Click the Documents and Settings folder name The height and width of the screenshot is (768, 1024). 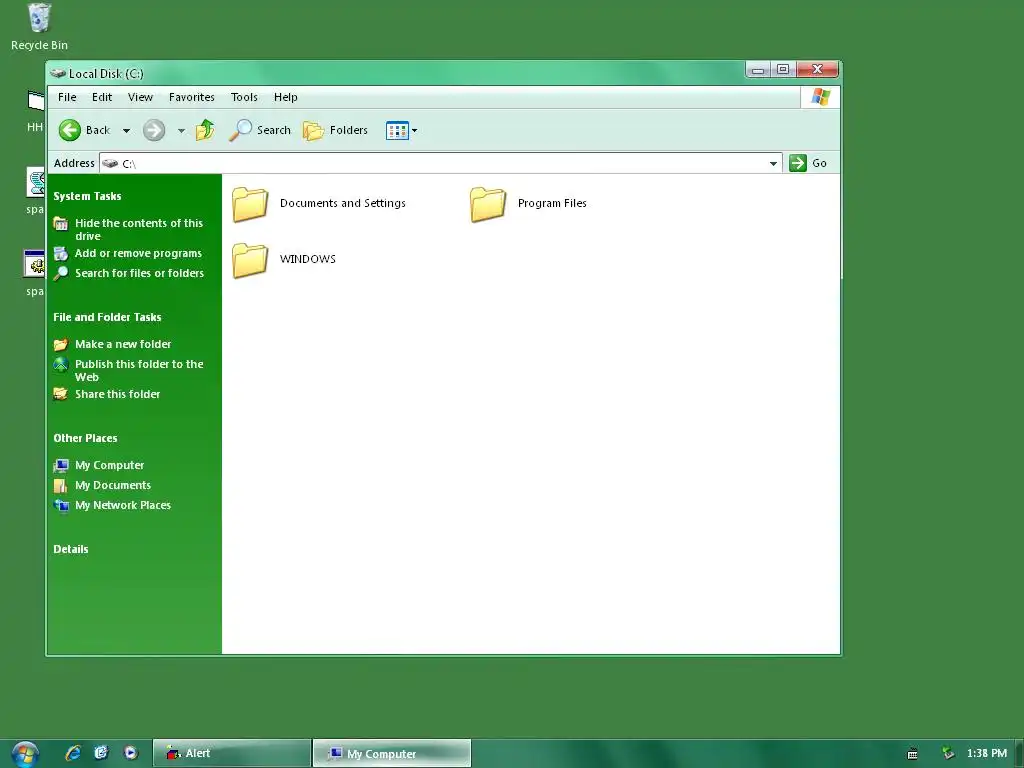(x=343, y=203)
